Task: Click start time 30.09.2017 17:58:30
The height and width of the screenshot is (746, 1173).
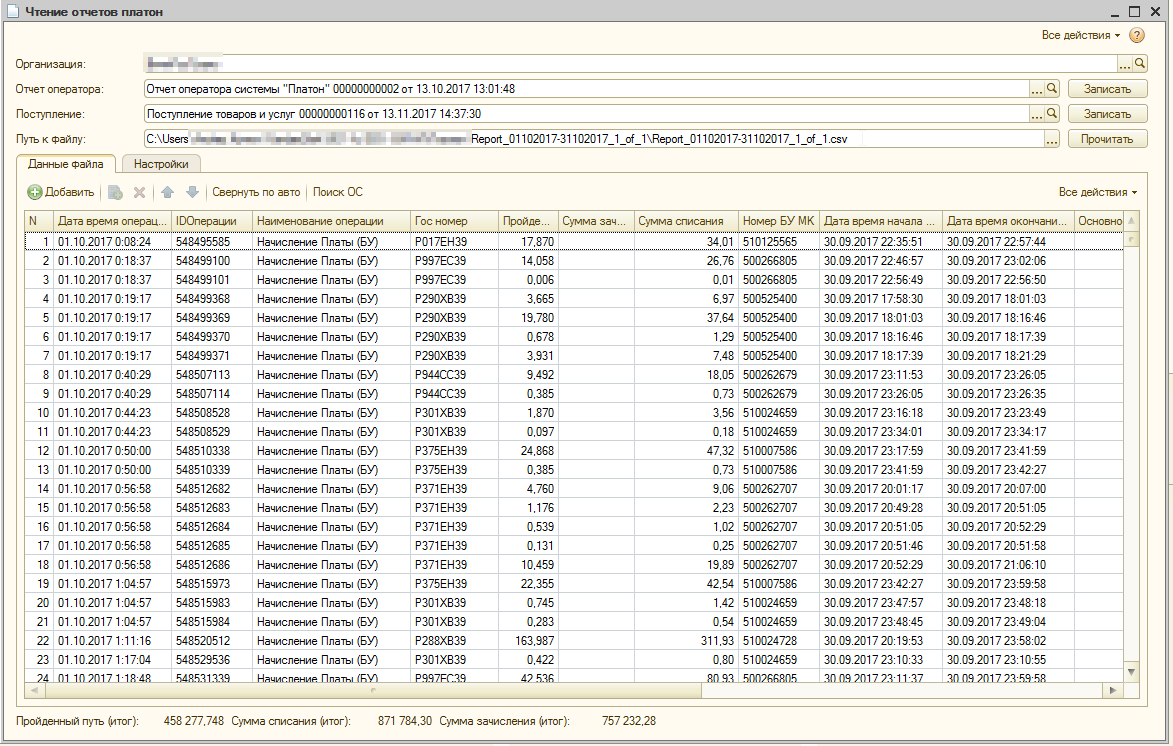Action: (880, 299)
